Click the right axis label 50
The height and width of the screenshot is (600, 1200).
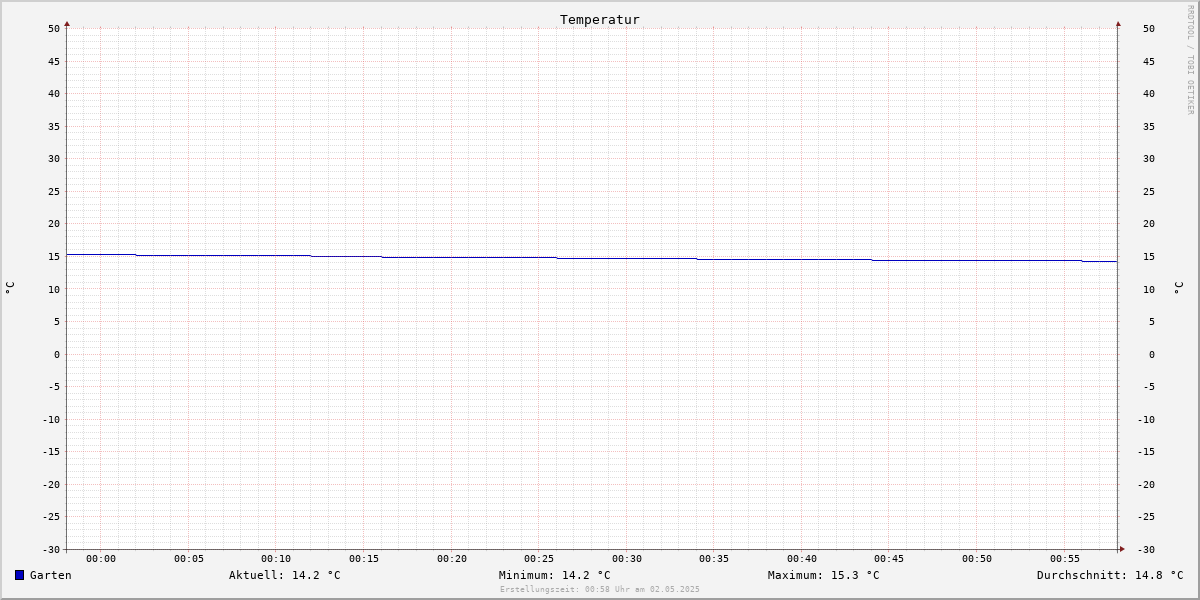tap(1149, 28)
